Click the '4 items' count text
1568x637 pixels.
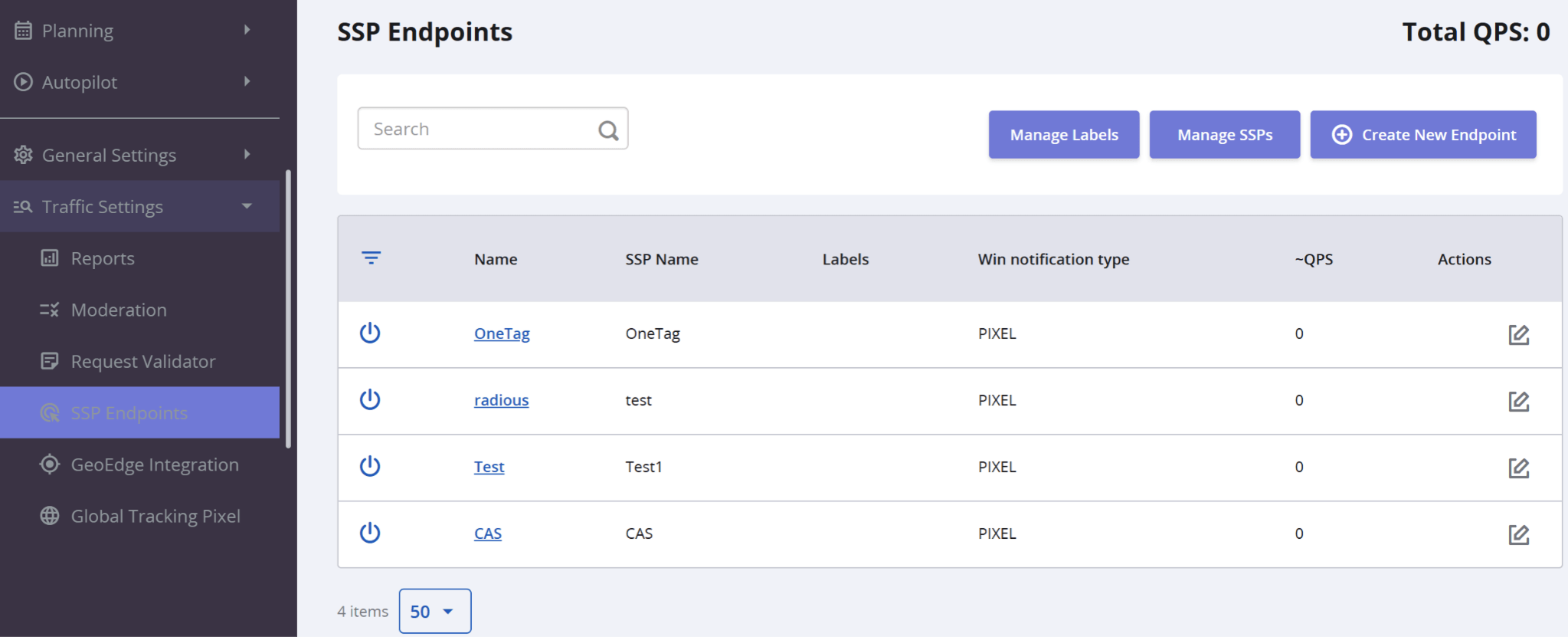[362, 612]
